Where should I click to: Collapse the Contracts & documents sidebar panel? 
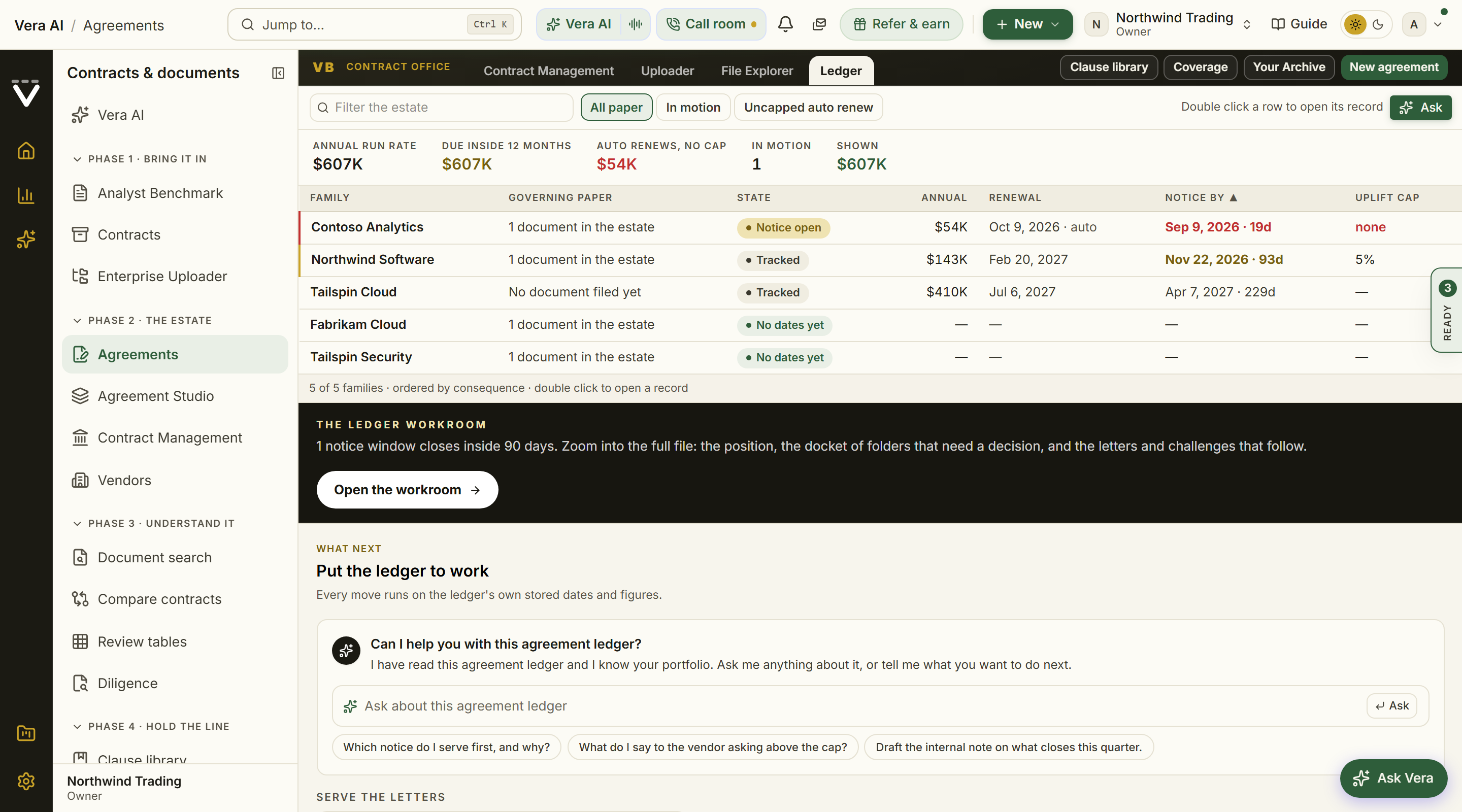coord(278,73)
